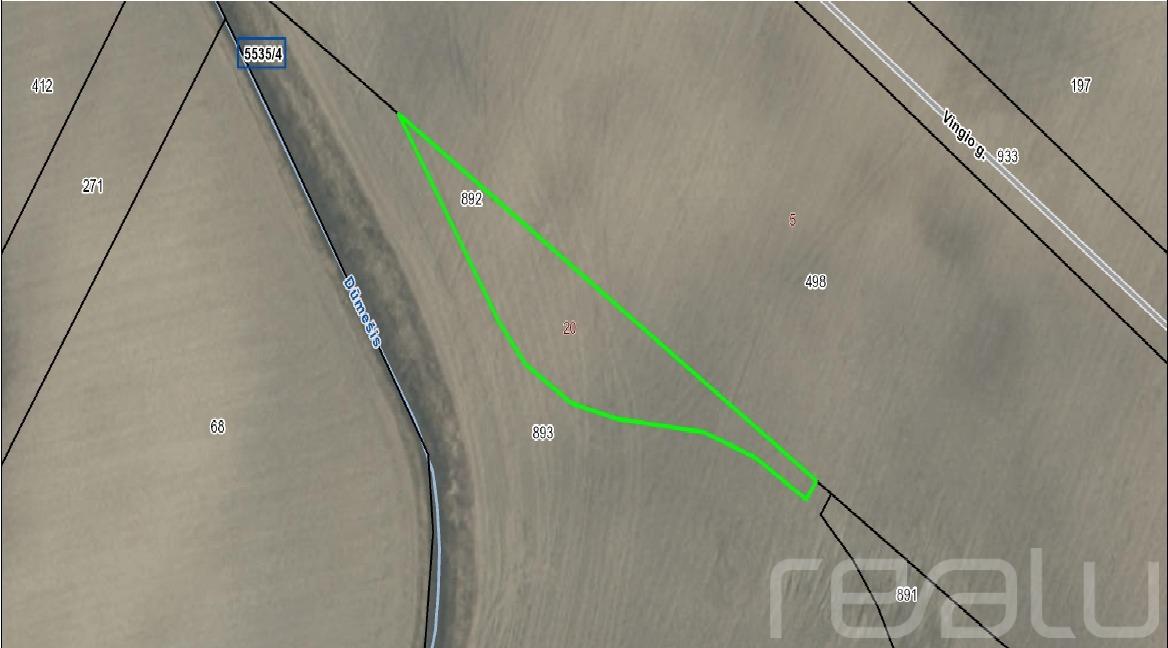Select parcel 271 label
This screenshot has height=648, width=1168.
point(92,185)
